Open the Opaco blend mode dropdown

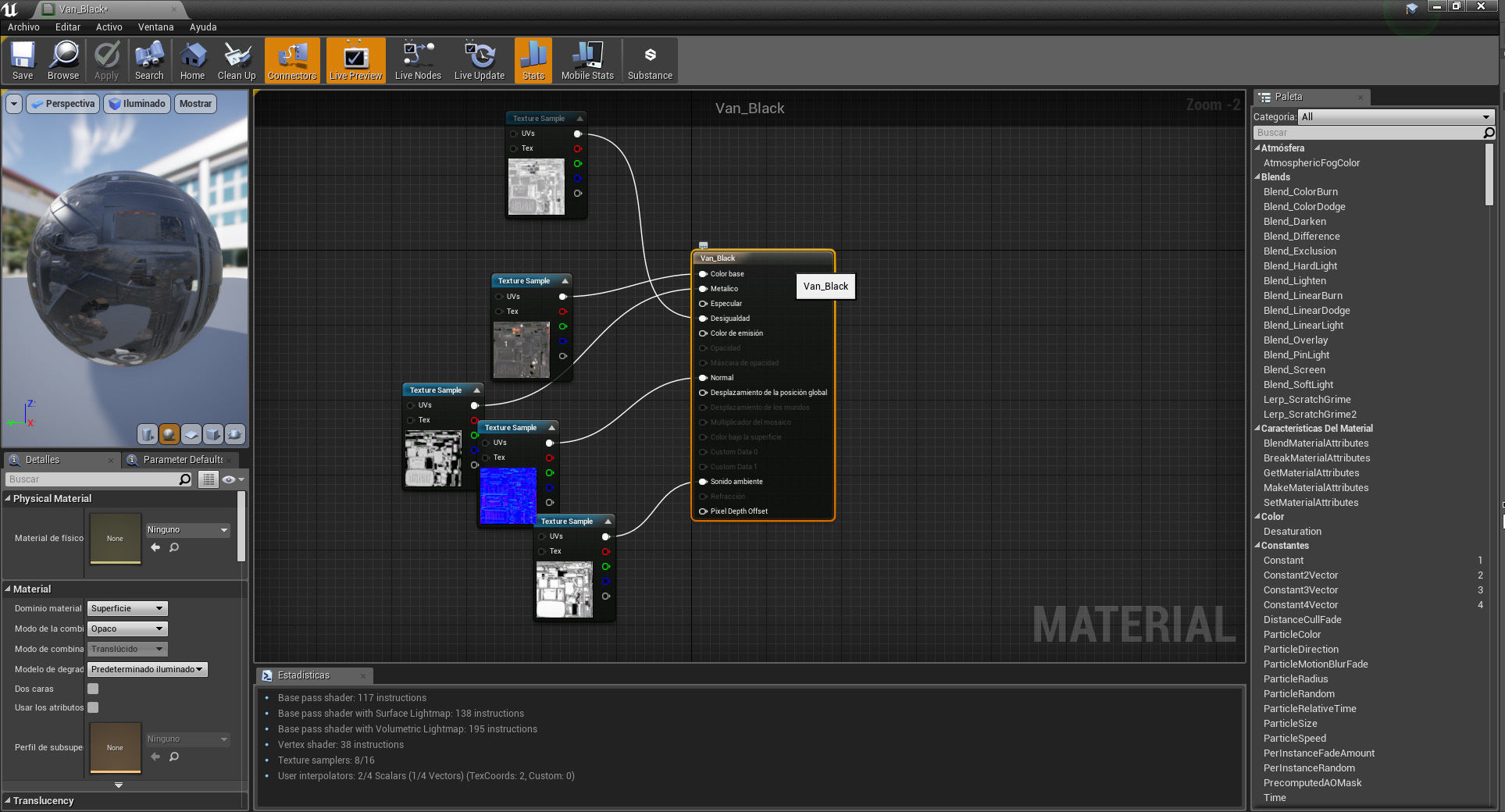pyautogui.click(x=127, y=629)
